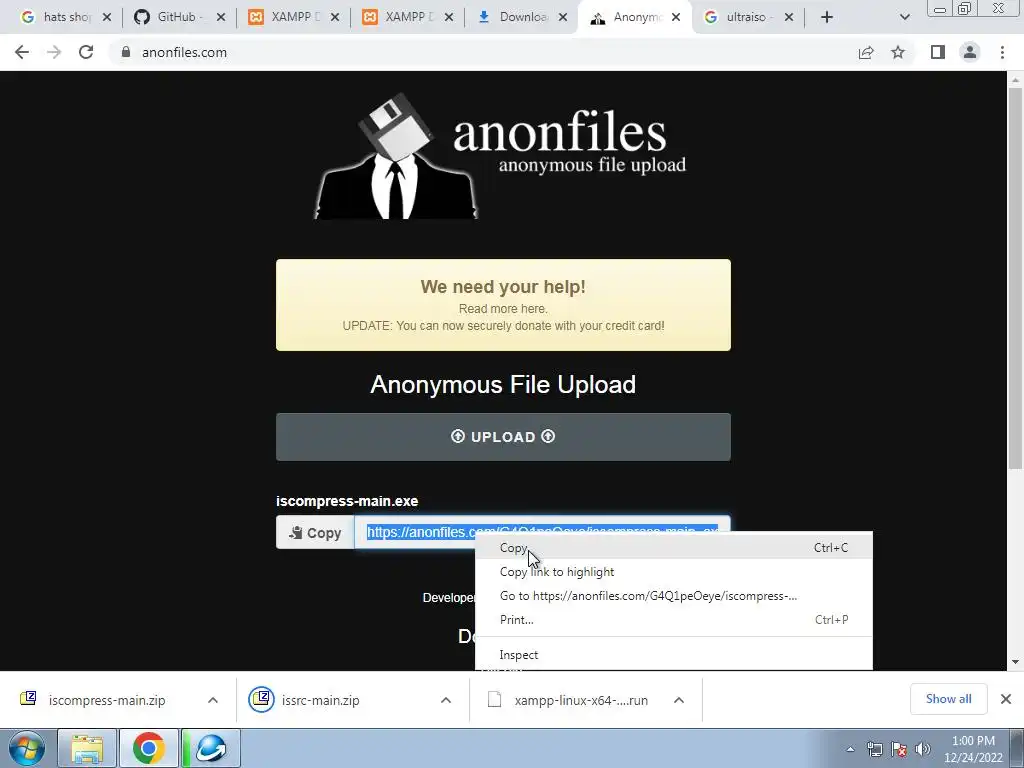1024x768 pixels.
Task: Click Show all downloads
Action: [948, 699]
